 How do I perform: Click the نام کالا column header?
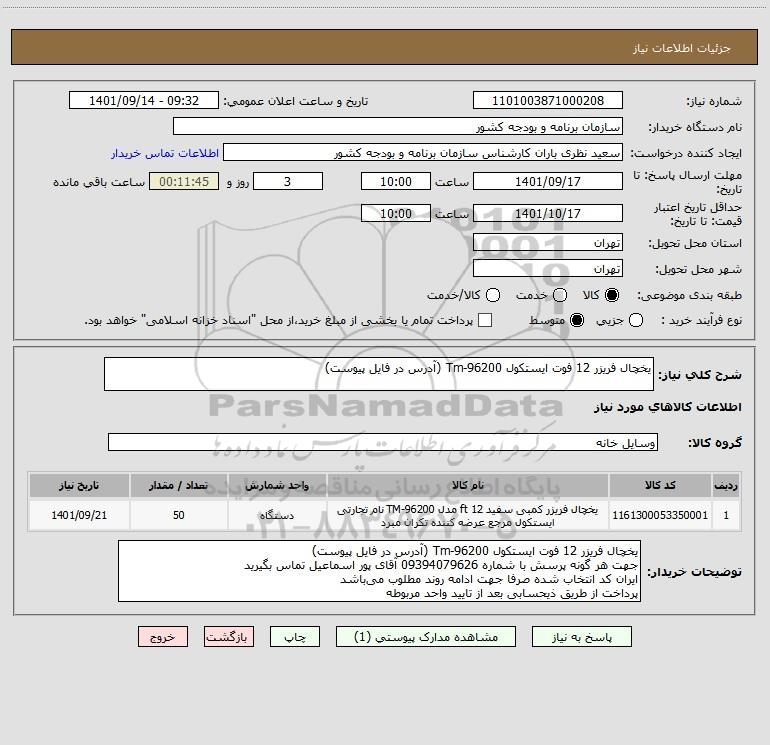(x=468, y=485)
